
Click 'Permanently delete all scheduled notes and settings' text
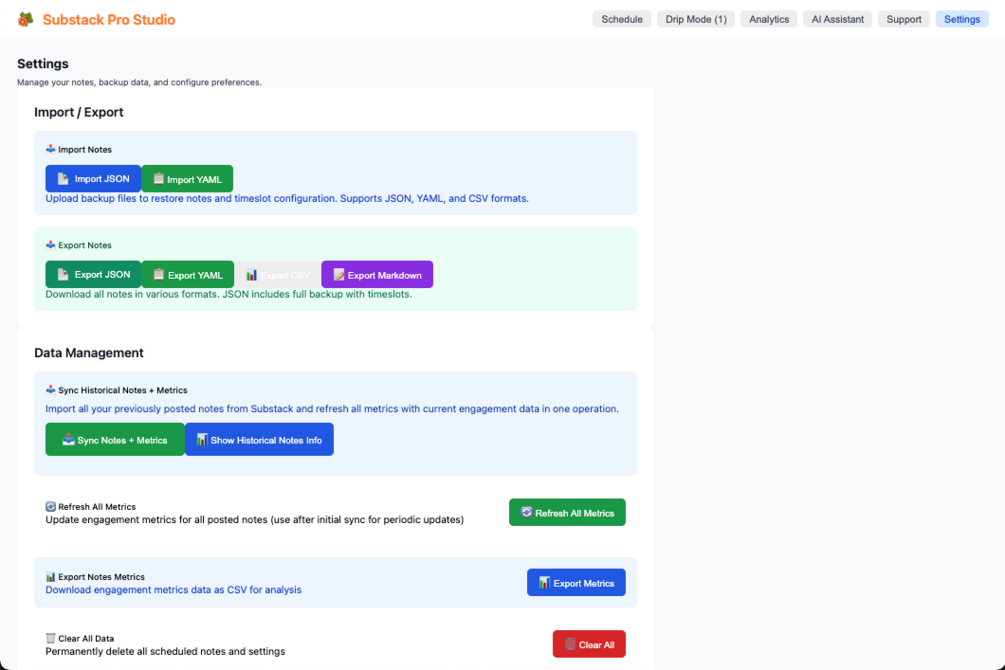click(165, 651)
